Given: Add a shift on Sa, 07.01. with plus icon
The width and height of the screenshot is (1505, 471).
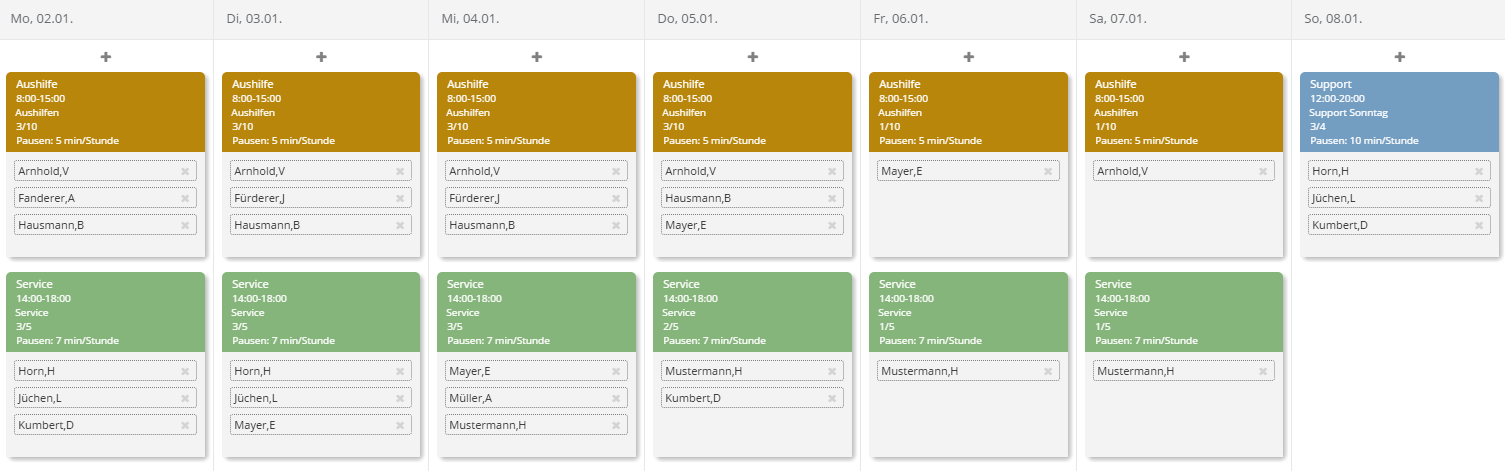Looking at the screenshot, I should tap(1184, 57).
